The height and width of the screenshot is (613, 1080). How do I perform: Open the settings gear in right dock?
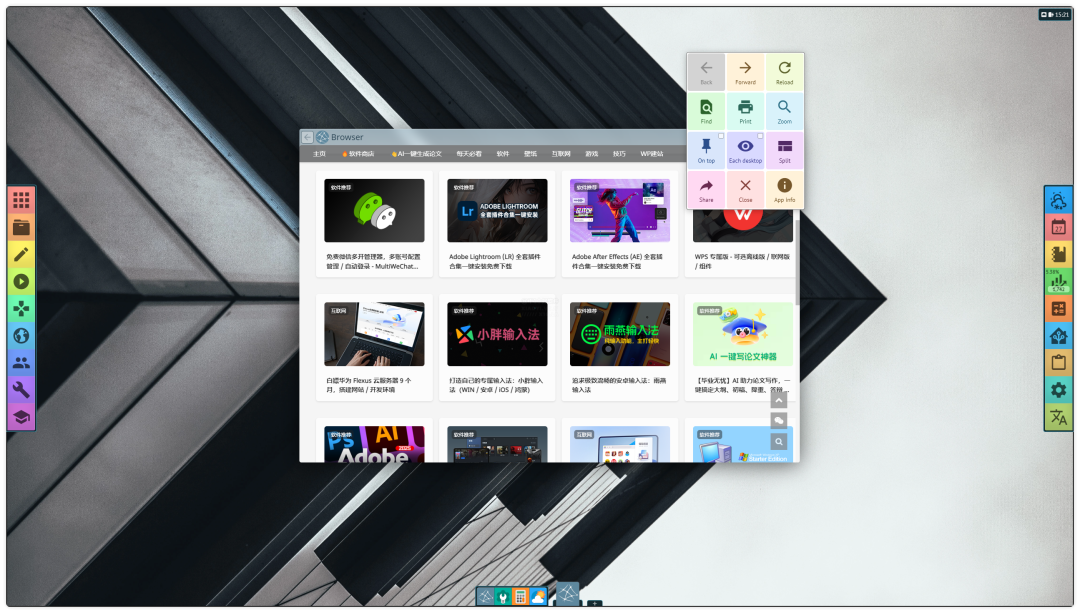[1059, 390]
